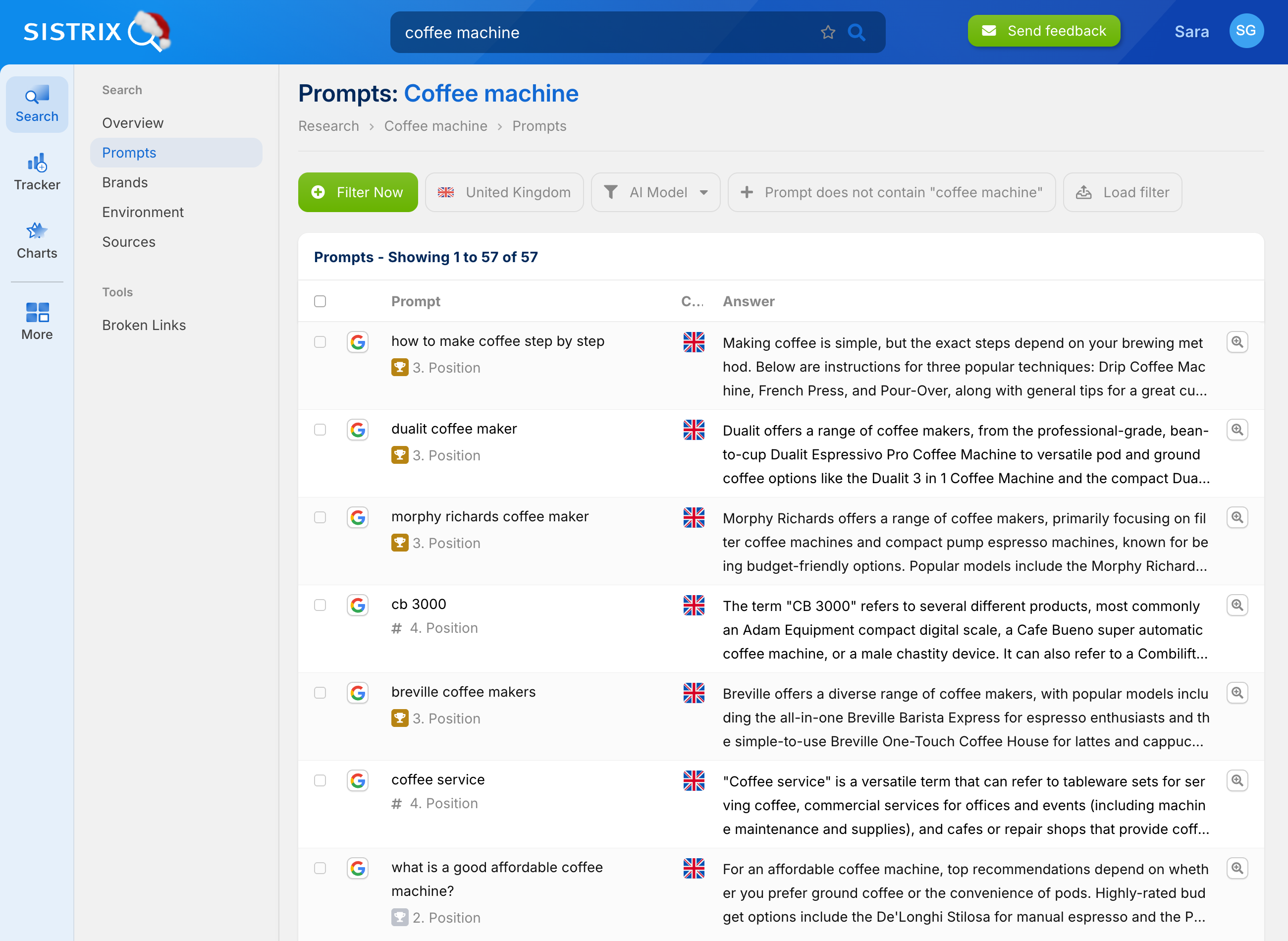Open the Broken Links tool
Screen dimensions: 1288x941
[x=144, y=325]
